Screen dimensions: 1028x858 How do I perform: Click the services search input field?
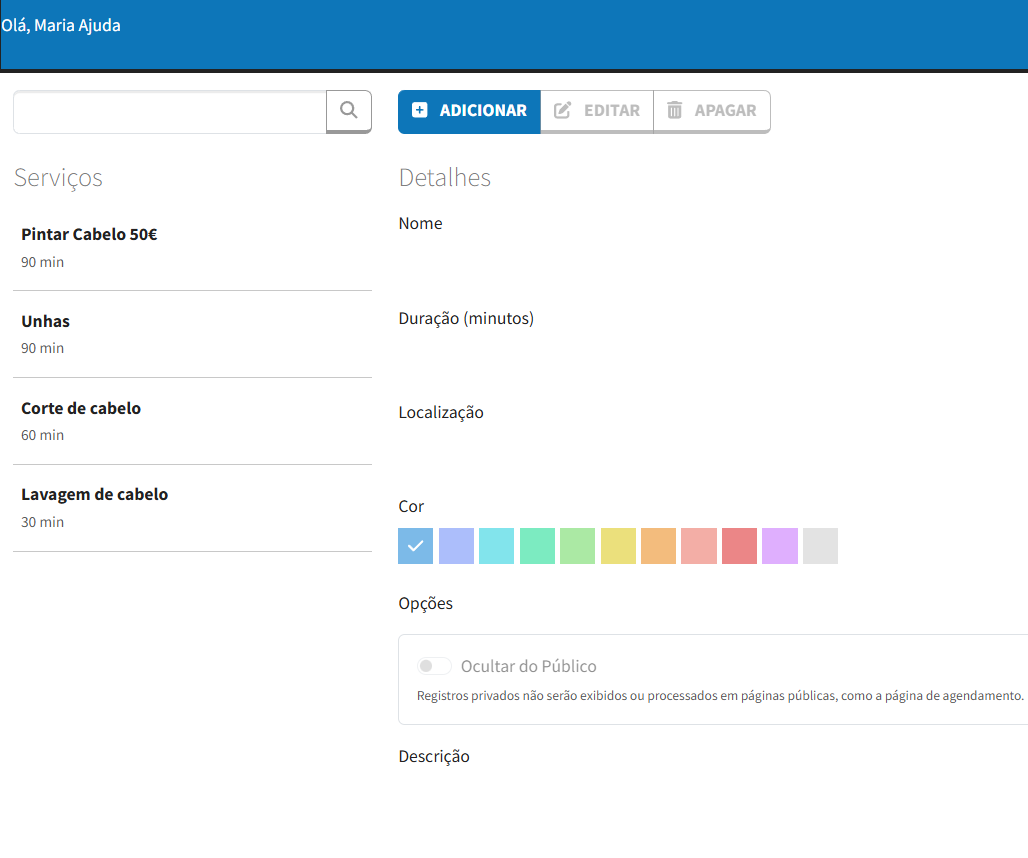[x=170, y=111]
